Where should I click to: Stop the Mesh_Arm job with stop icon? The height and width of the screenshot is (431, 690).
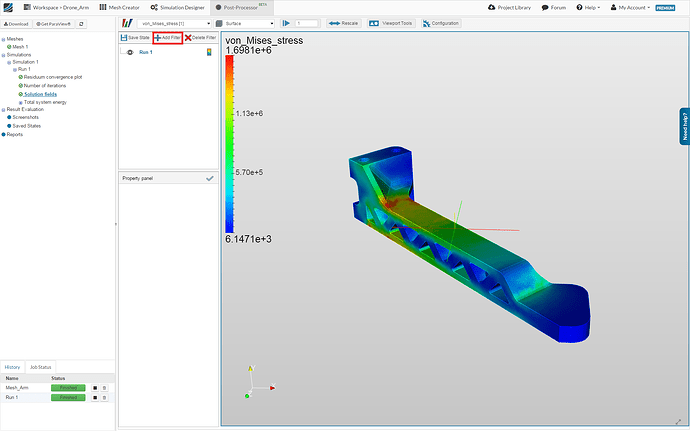(95, 388)
